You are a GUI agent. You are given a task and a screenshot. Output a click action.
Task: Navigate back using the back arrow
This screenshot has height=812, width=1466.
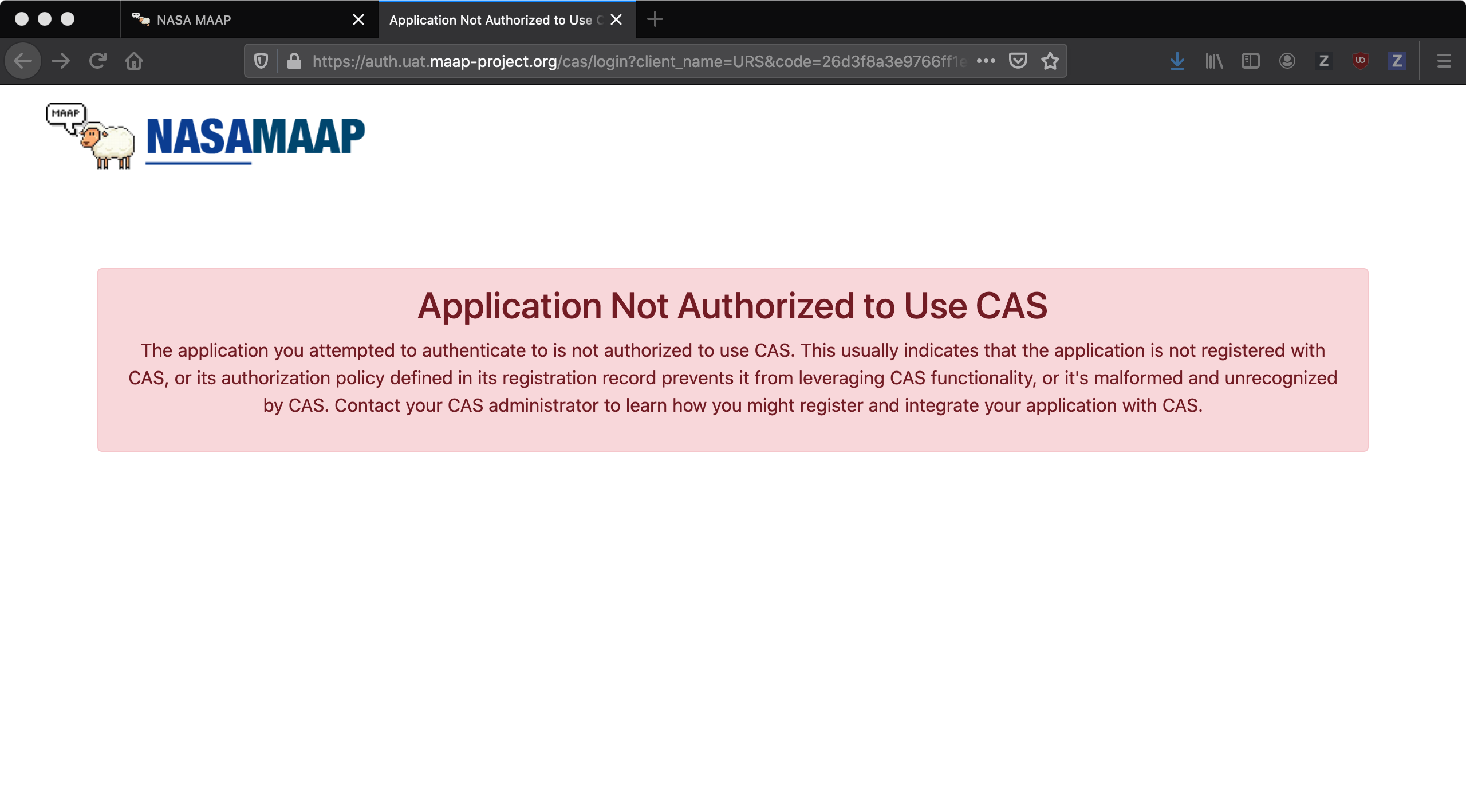(x=23, y=61)
